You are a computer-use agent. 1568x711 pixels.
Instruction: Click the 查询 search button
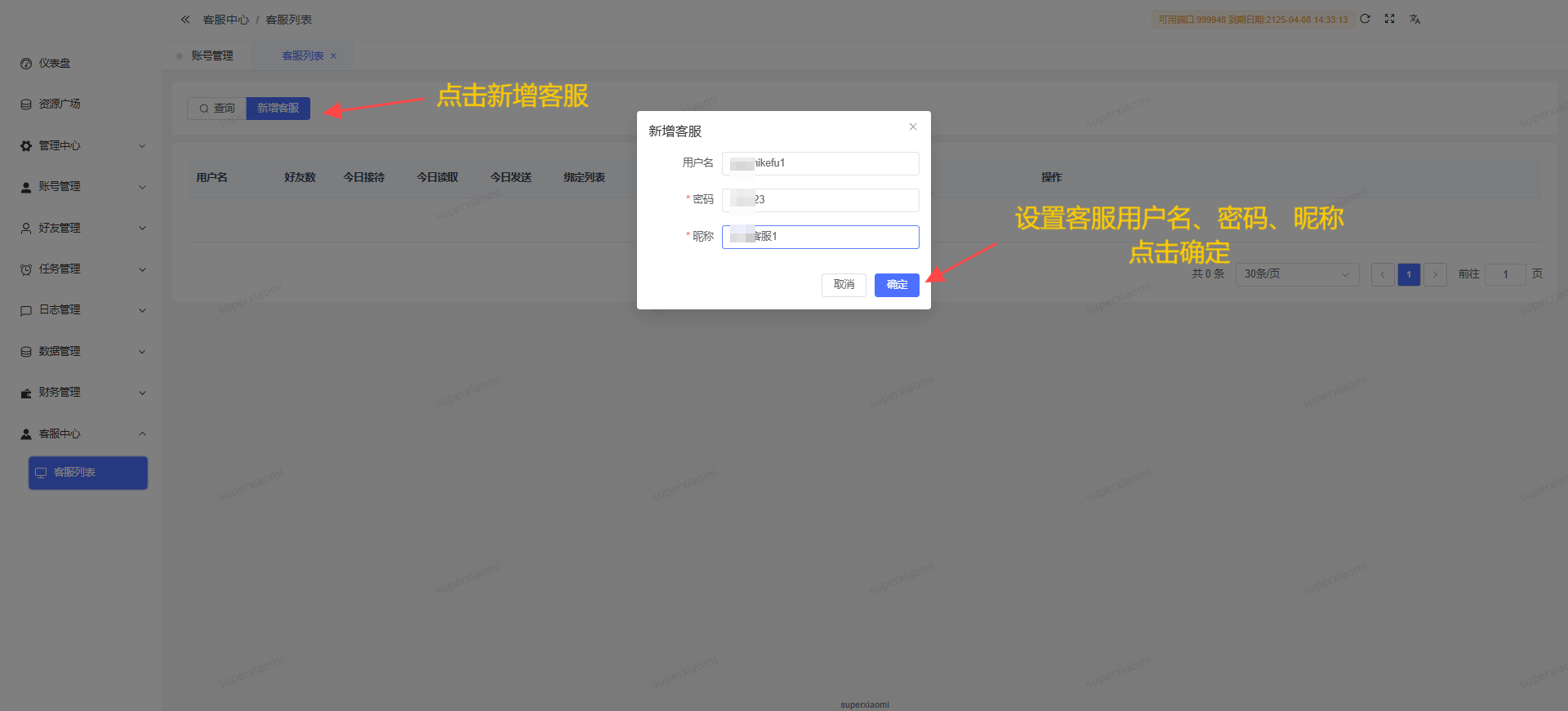coord(216,109)
